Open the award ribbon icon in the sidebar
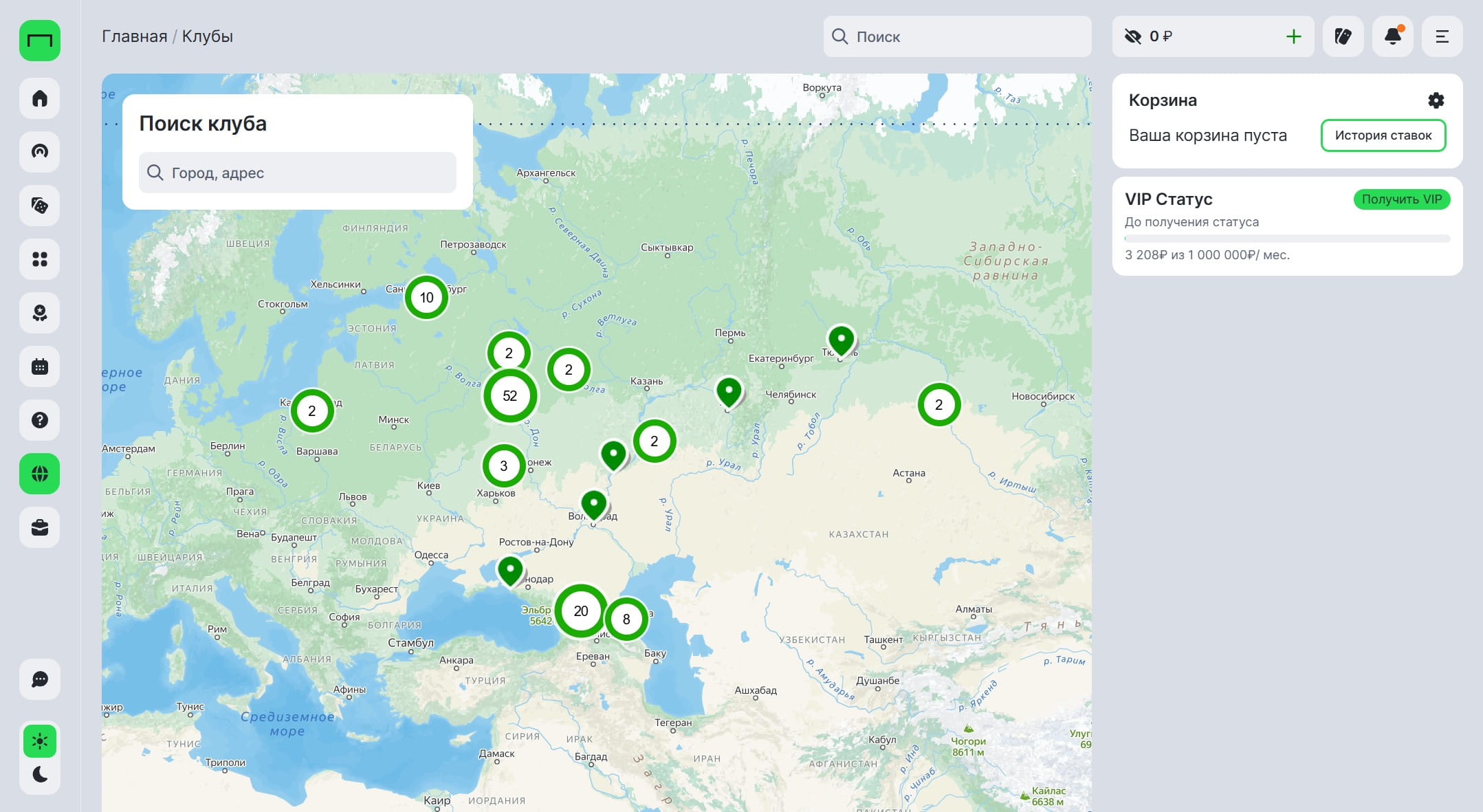1483x812 pixels. point(40,313)
